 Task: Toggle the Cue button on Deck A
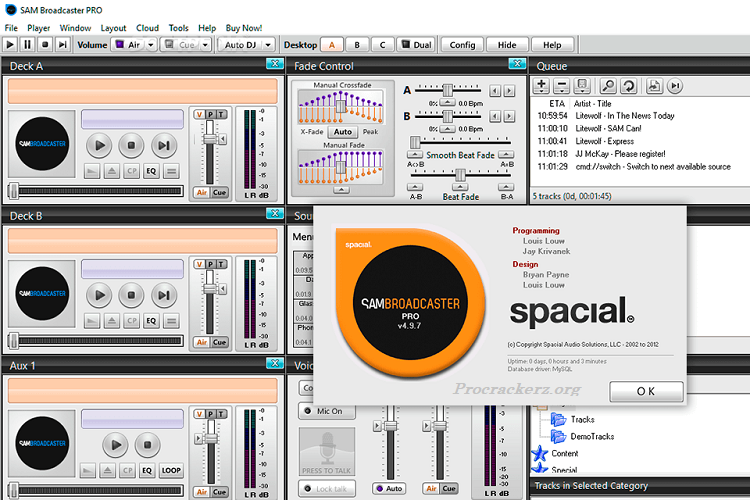coord(219,192)
